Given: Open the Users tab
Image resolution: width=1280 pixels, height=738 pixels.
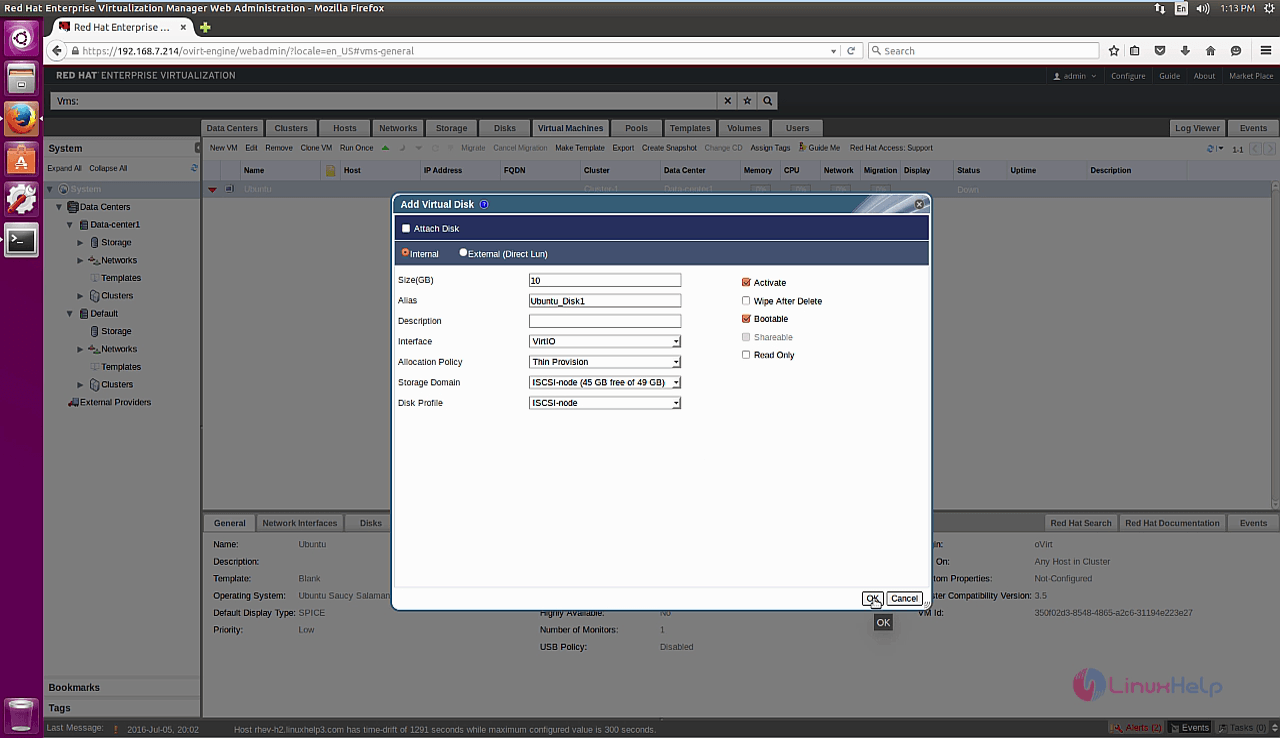Looking at the screenshot, I should (797, 128).
